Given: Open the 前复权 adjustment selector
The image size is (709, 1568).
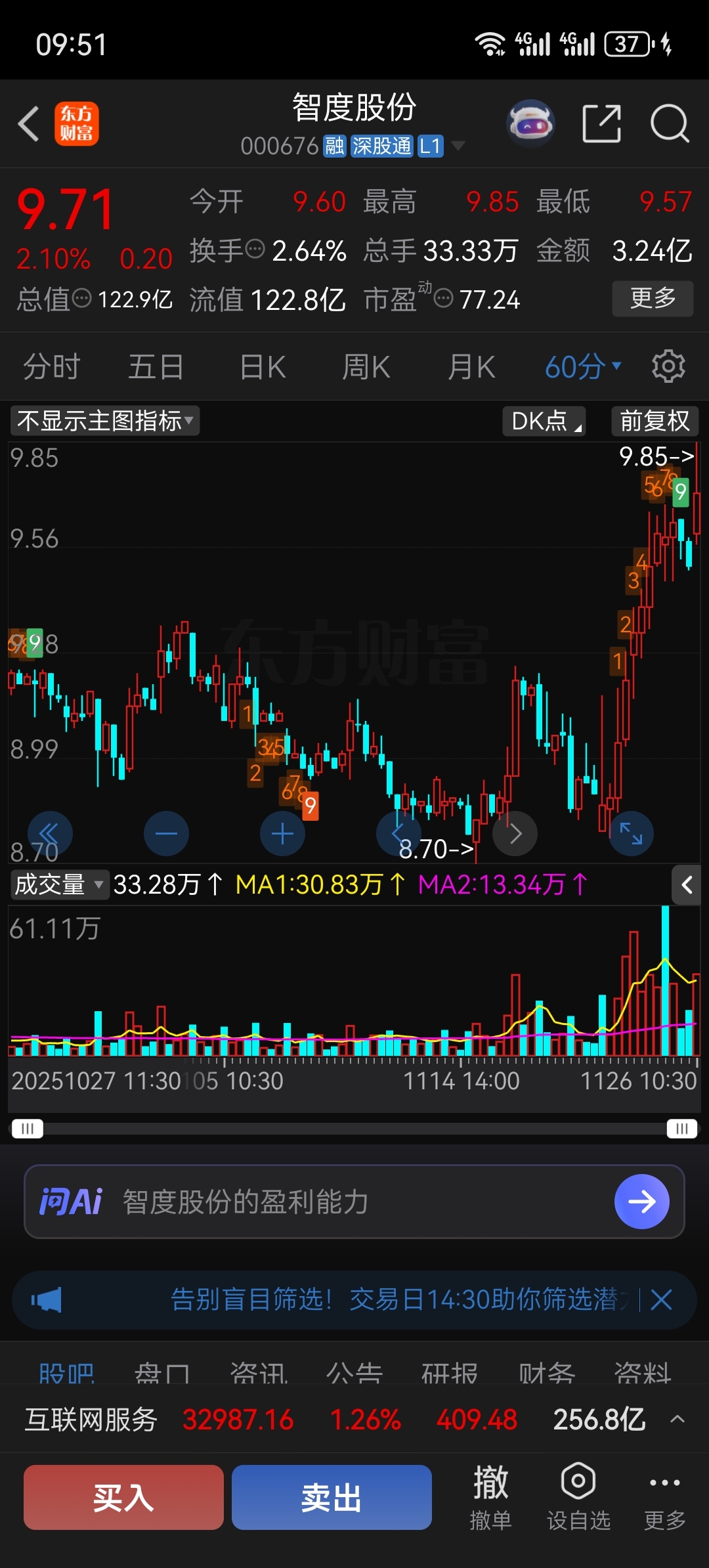Looking at the screenshot, I should point(655,421).
